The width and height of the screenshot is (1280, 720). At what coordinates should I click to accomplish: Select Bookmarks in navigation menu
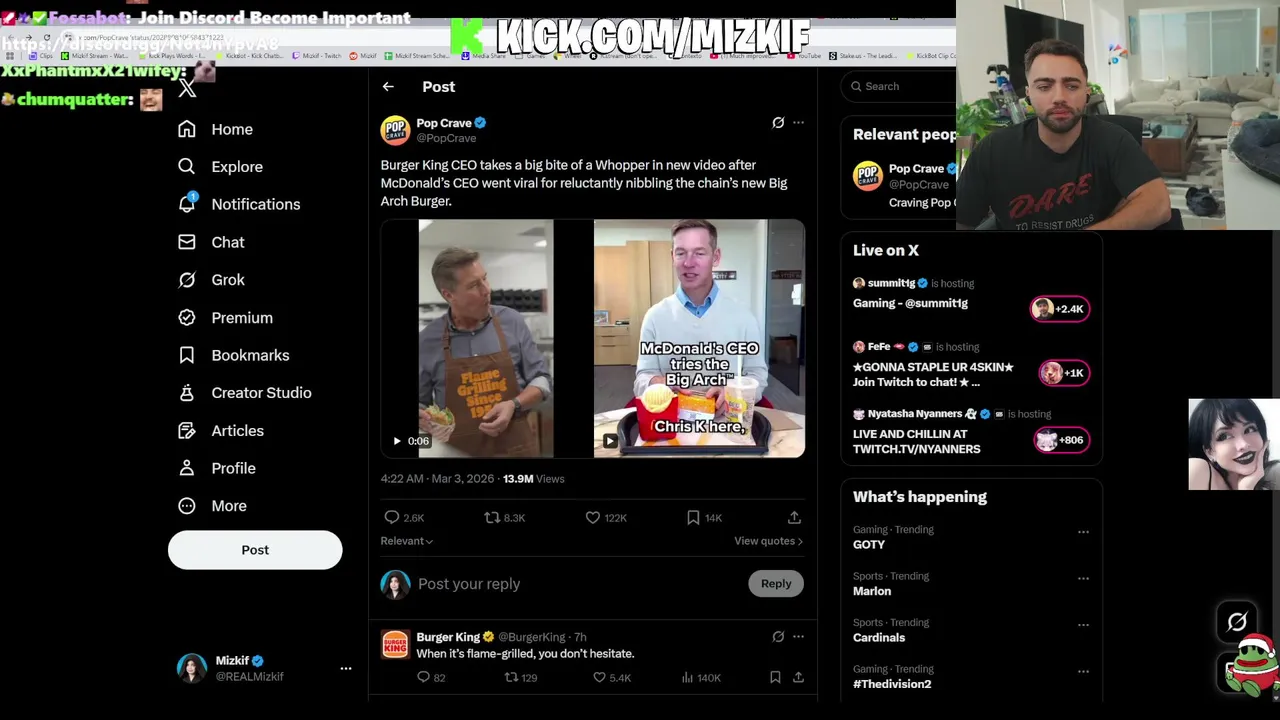click(250, 355)
